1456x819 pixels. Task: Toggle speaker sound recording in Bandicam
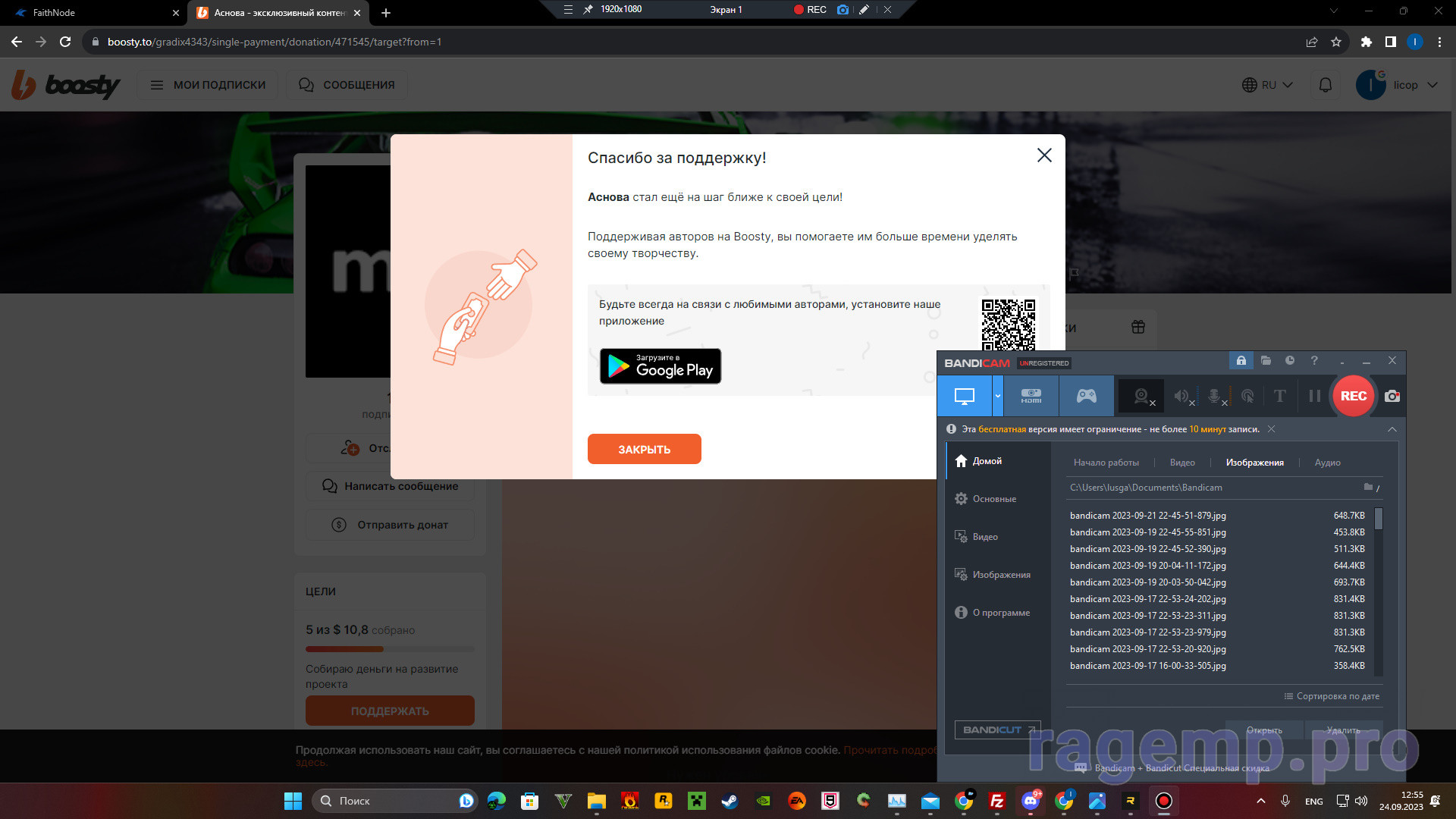click(x=1183, y=396)
